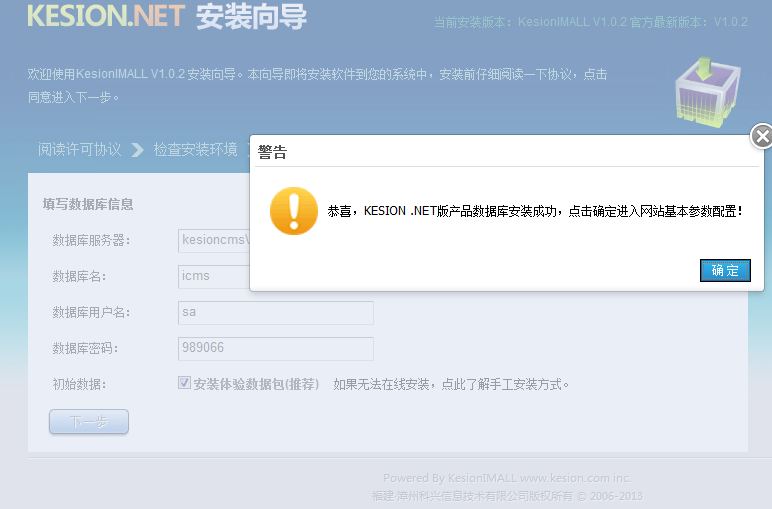
Task: Click the yellow exclamation warning icon
Action: pos(294,211)
